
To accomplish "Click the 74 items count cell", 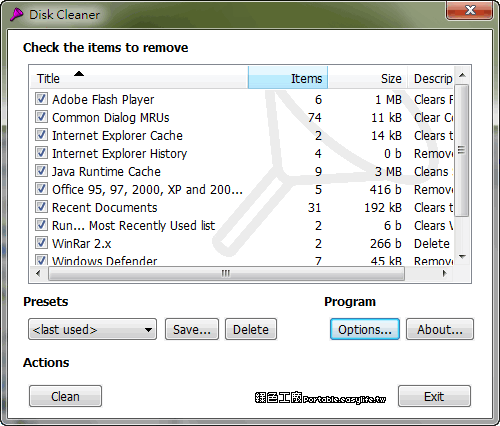I will tap(315, 117).
